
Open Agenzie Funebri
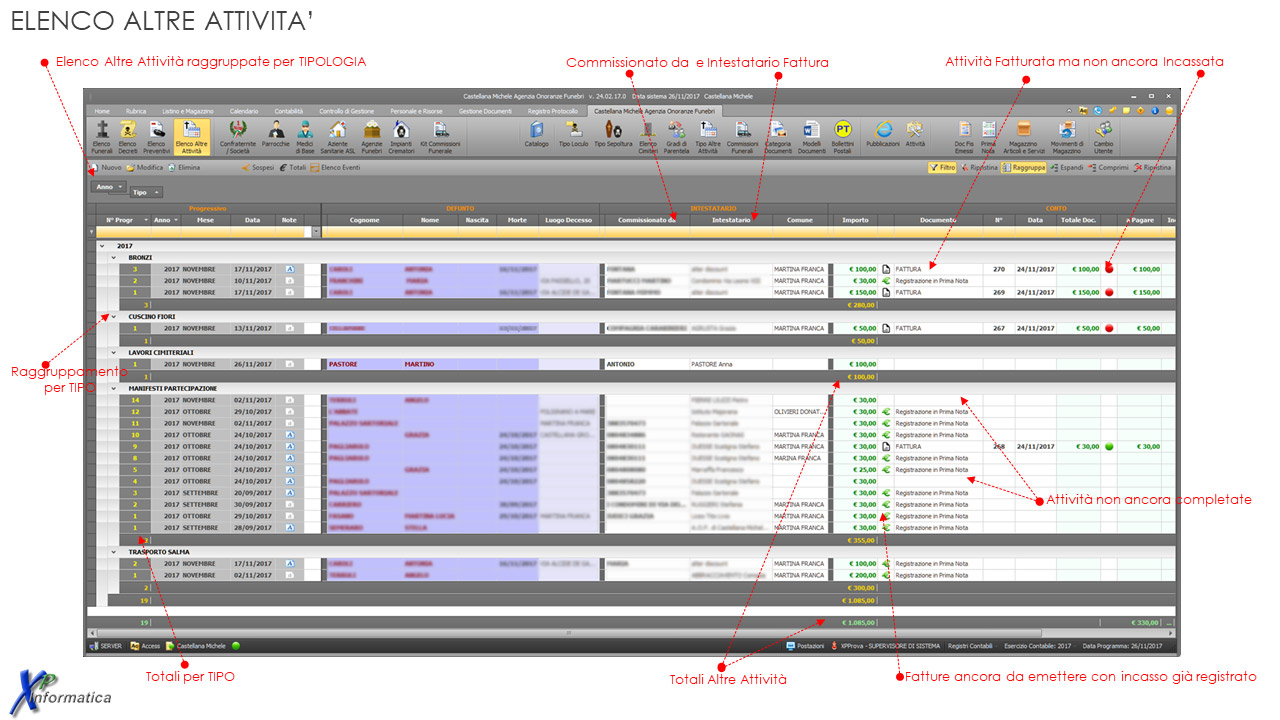(372, 137)
